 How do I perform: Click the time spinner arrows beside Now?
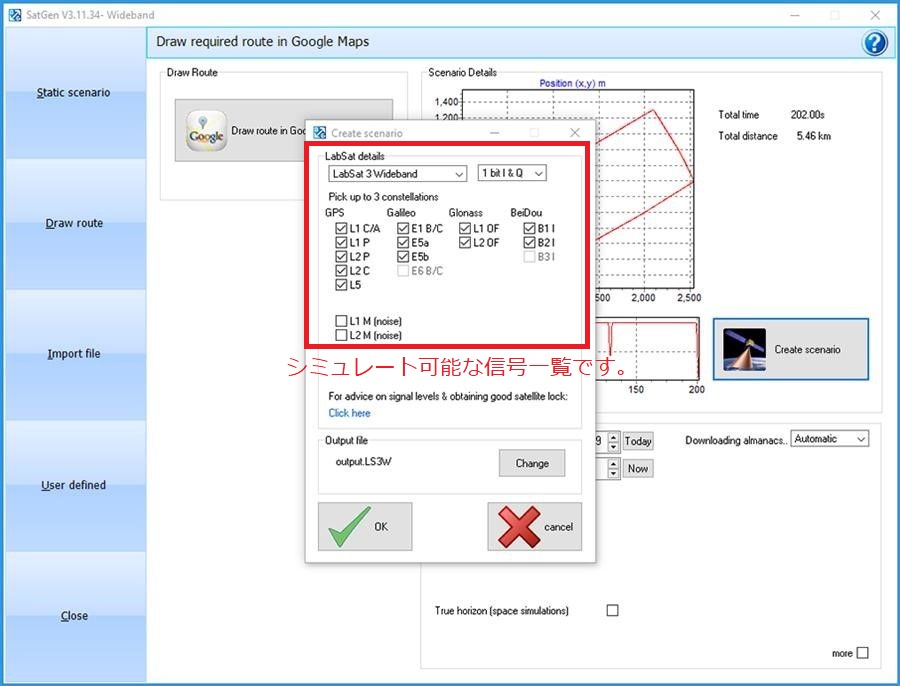(614, 468)
